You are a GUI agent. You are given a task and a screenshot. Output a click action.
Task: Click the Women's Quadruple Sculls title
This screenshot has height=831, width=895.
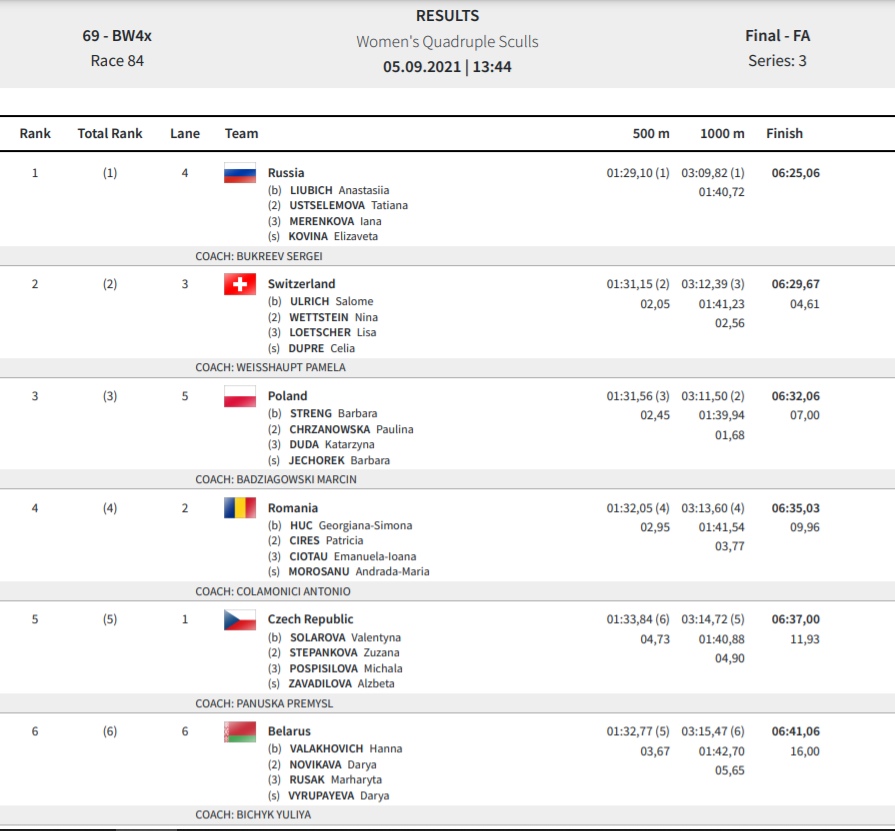448,42
